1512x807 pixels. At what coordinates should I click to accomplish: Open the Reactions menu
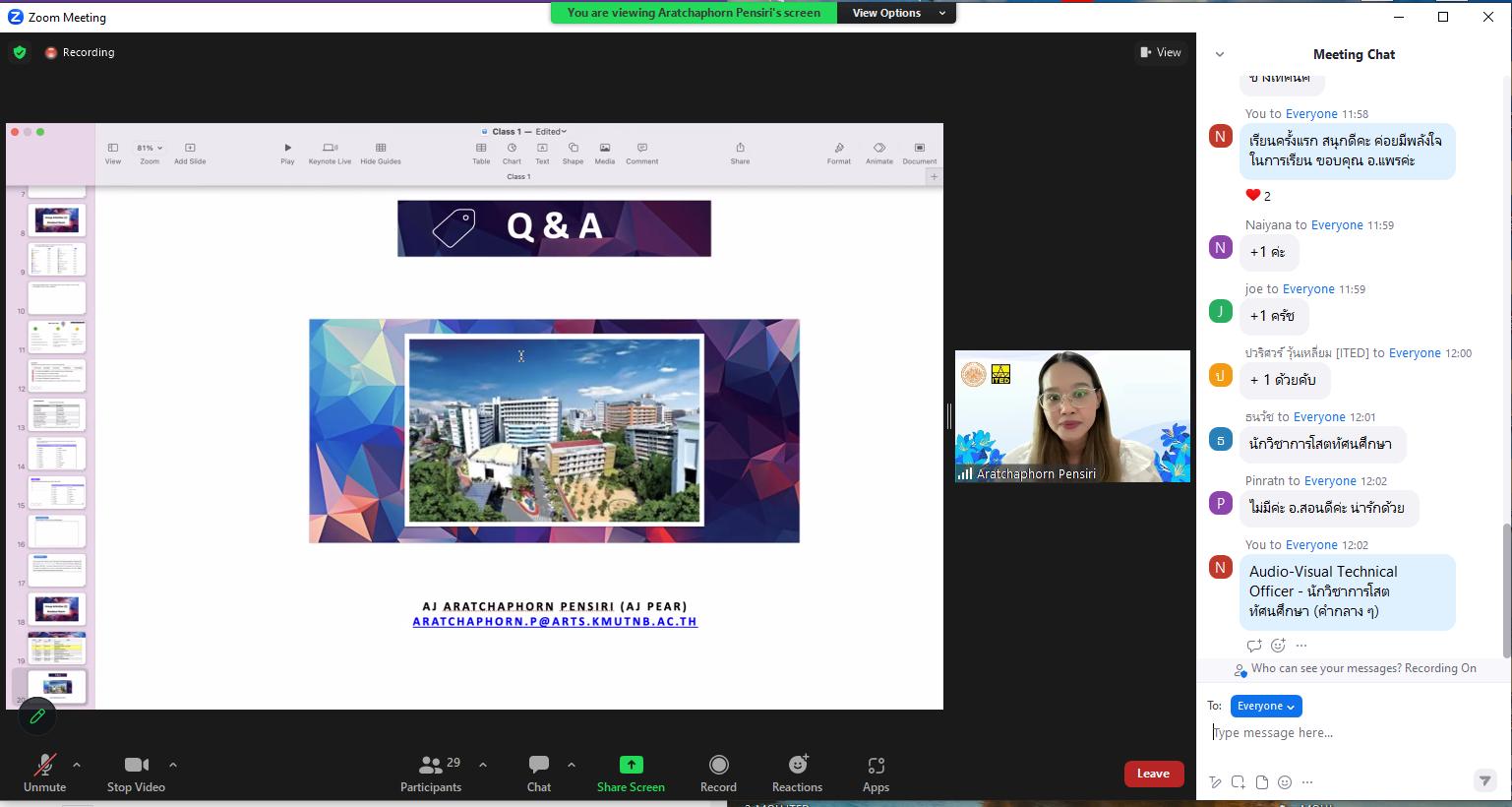click(x=797, y=773)
